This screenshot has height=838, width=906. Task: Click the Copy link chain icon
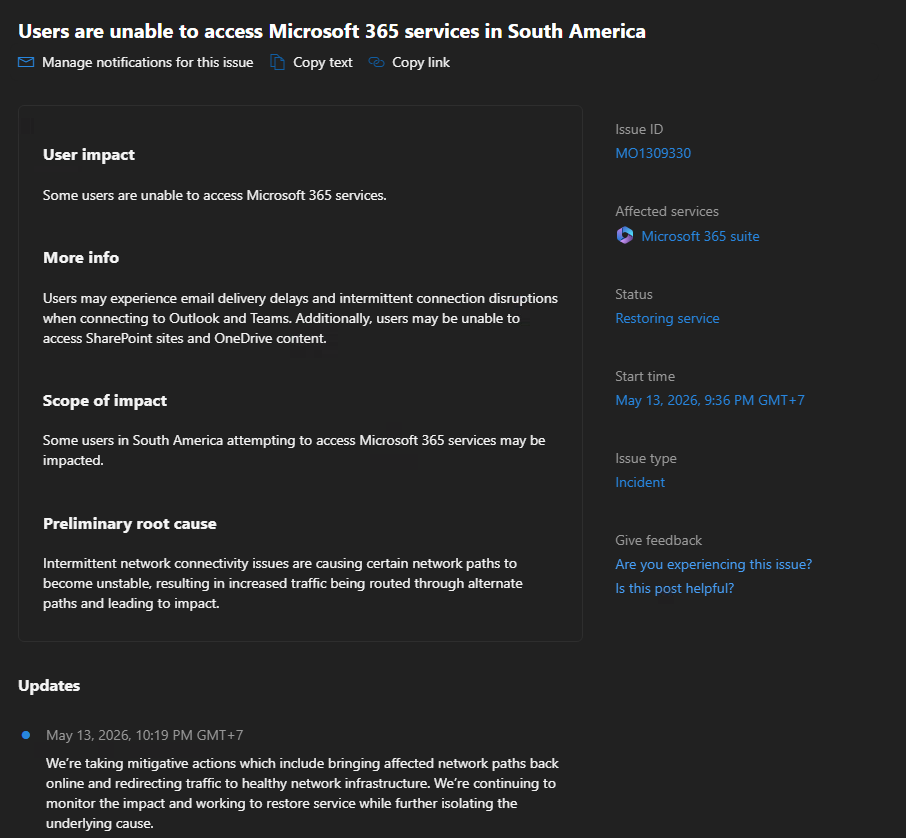tap(376, 62)
